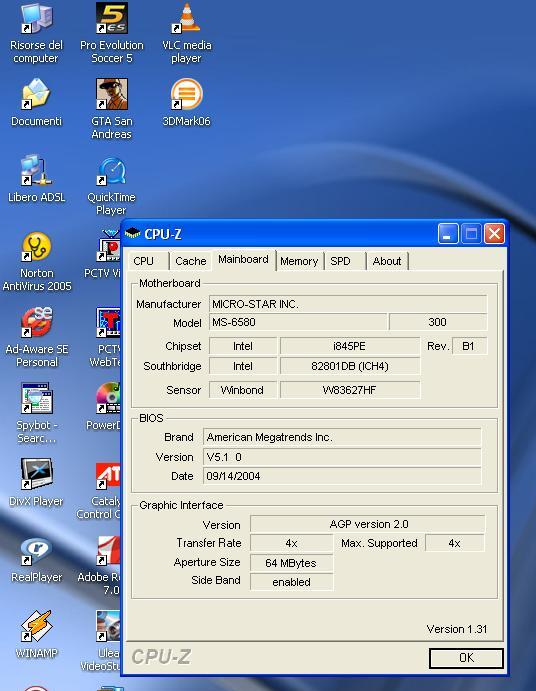Click Aperture Size 64 MBytes value
This screenshot has width=536, height=691.
(291, 563)
